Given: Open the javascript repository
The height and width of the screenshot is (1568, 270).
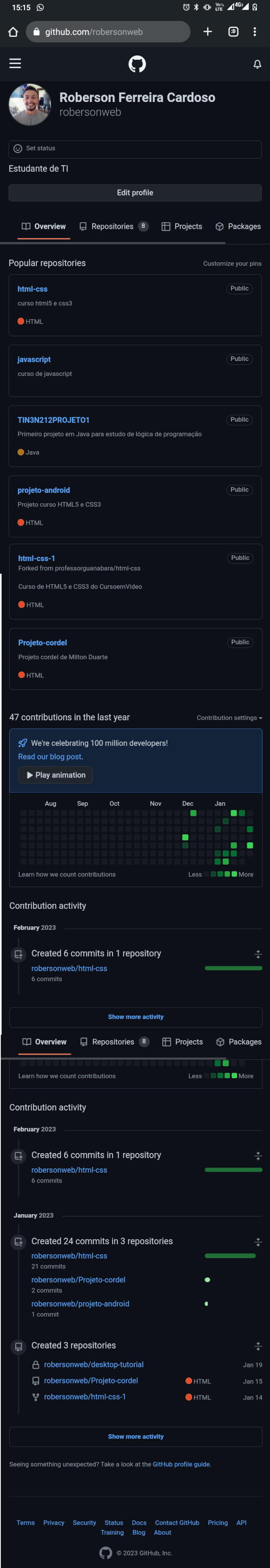Looking at the screenshot, I should pyautogui.click(x=34, y=360).
